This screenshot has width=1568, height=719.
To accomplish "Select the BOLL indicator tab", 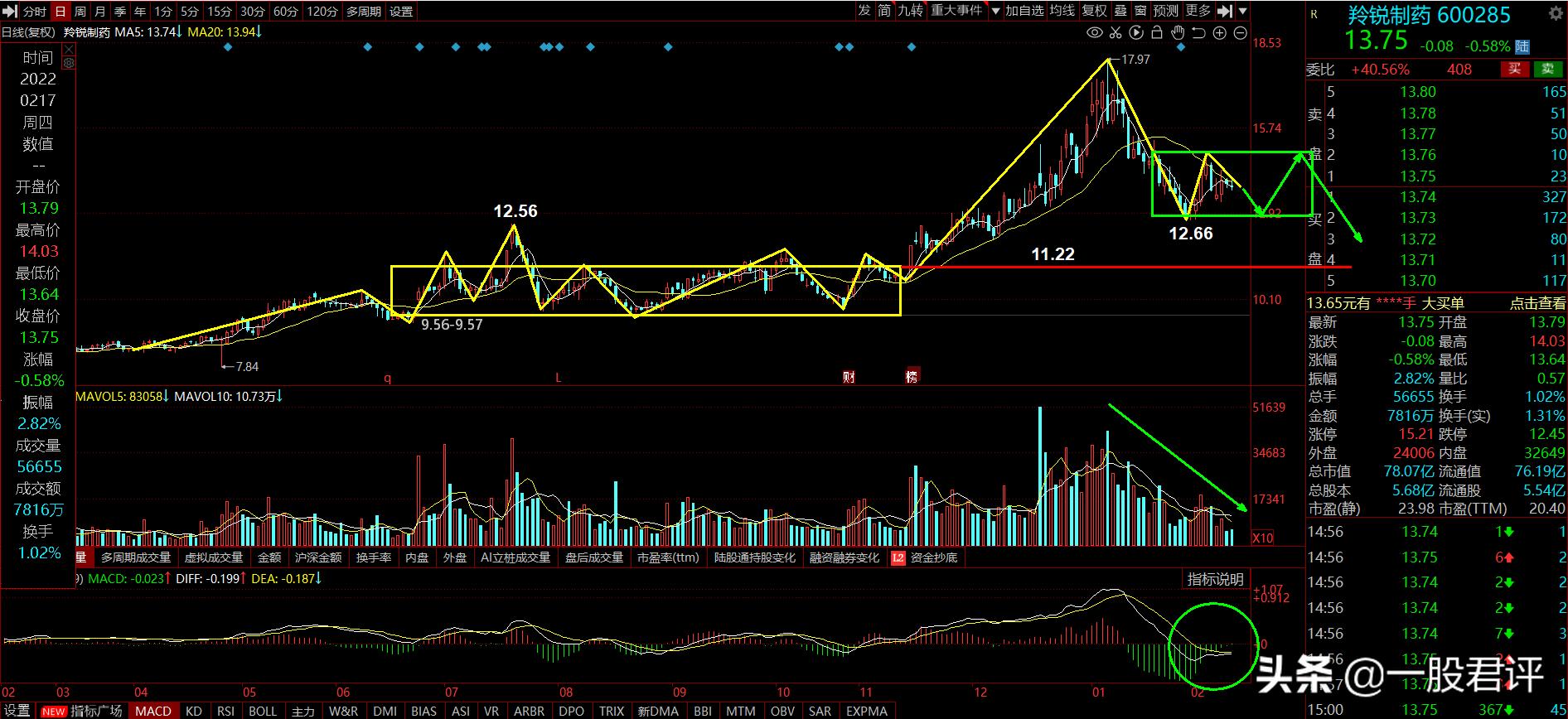I will (263, 711).
